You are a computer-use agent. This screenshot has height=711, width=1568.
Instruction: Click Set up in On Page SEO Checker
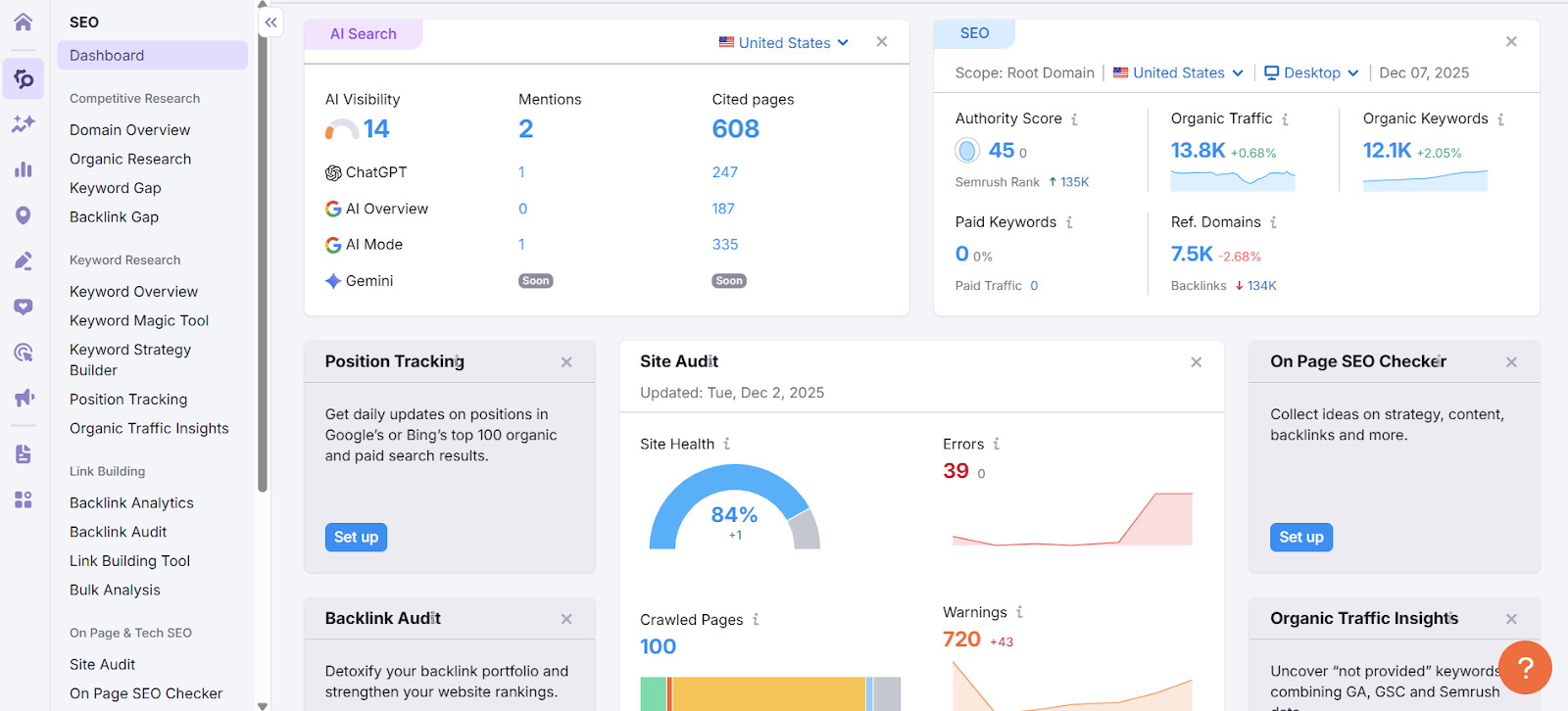click(x=1300, y=537)
